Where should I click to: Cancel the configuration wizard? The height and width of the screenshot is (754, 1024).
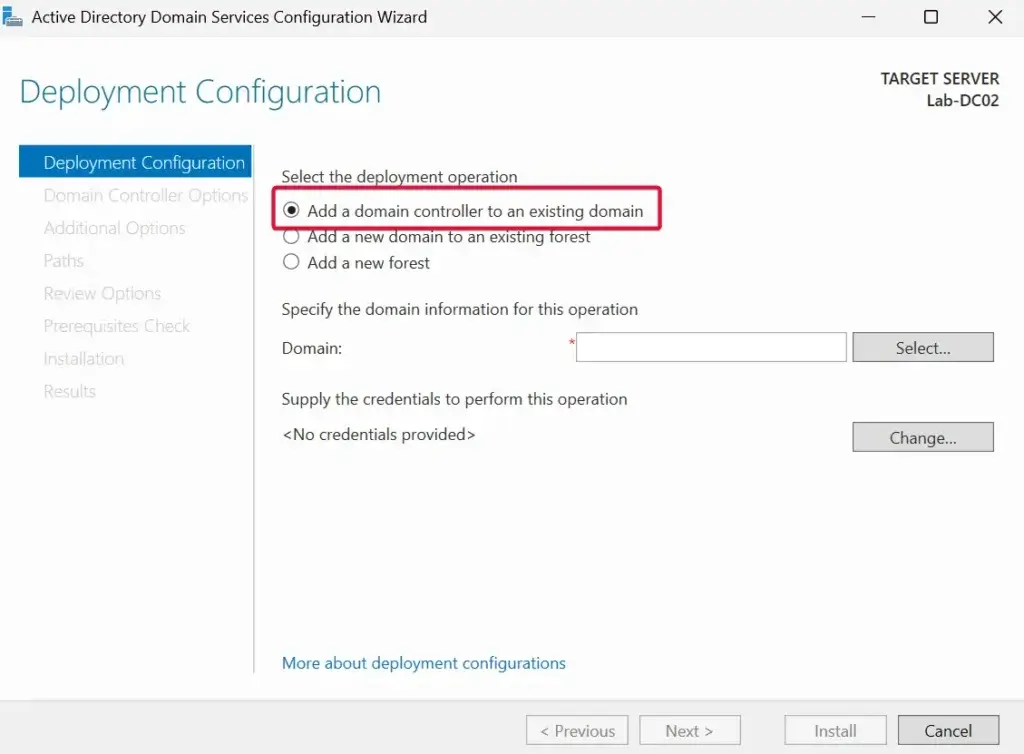pos(948,731)
